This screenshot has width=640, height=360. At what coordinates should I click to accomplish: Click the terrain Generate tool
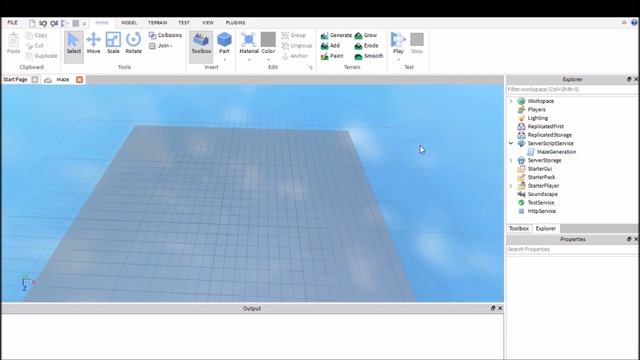pos(336,36)
